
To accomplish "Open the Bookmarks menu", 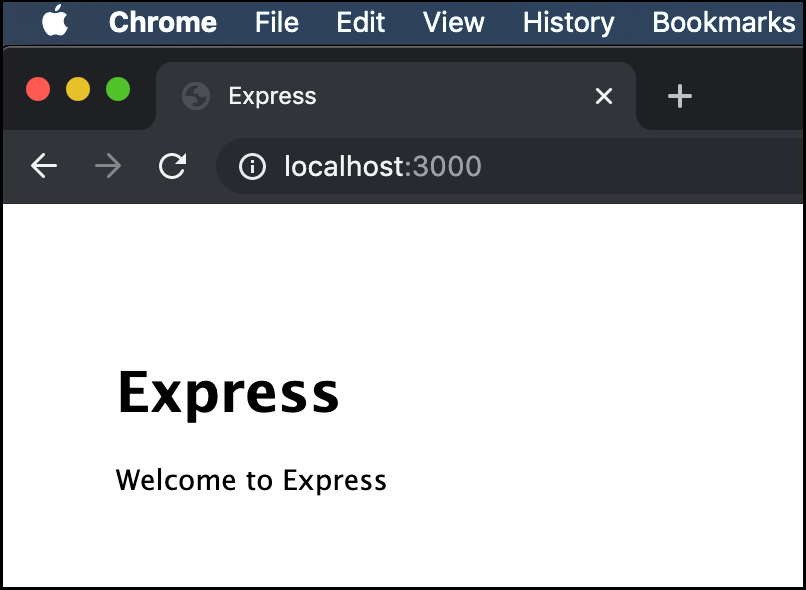I will pyautogui.click(x=723, y=22).
